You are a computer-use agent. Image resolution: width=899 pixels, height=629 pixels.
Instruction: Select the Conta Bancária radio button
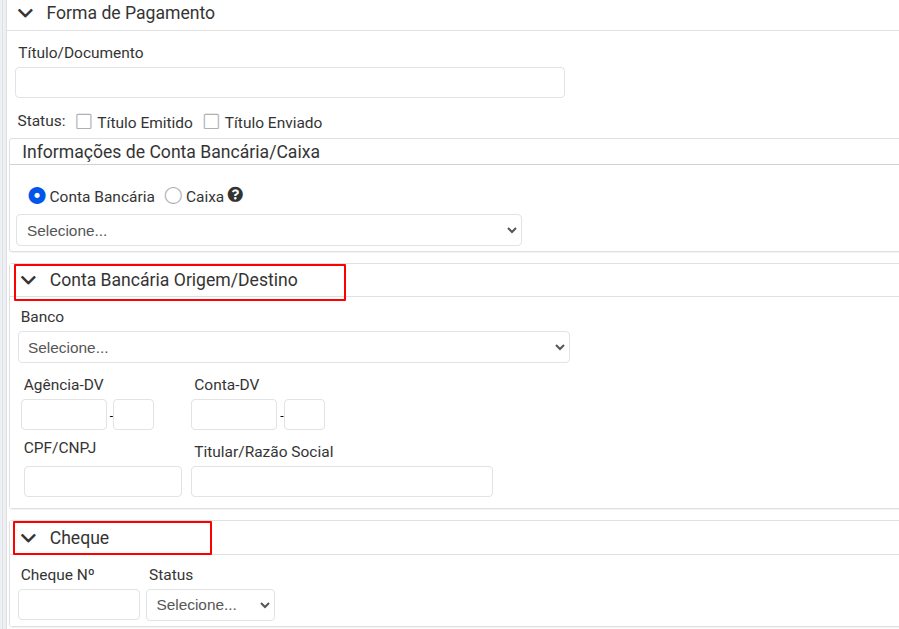click(37, 196)
